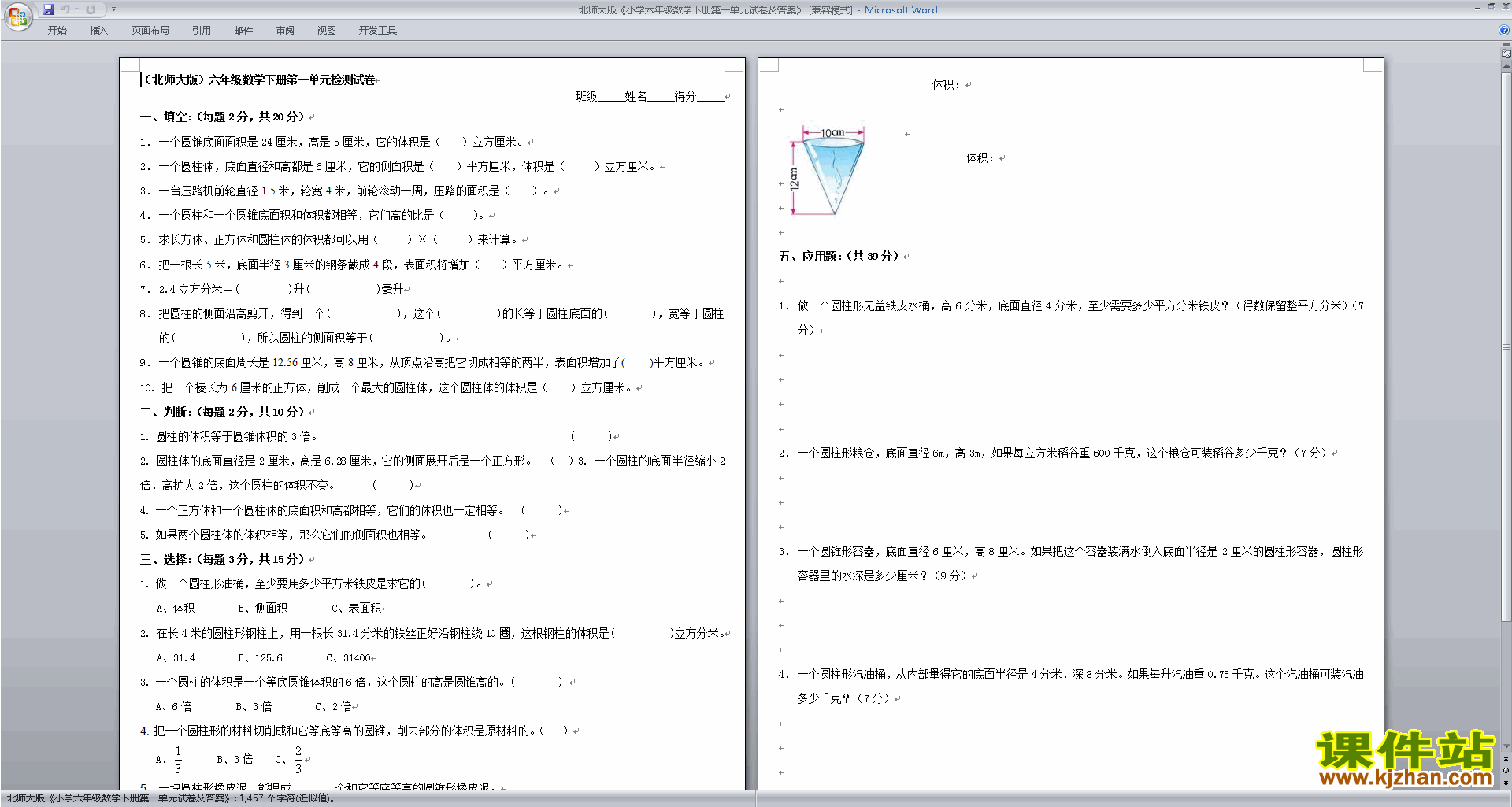Open Customize Quick Access Toolbar dropdown
This screenshot has width=1512, height=807.
[x=113, y=9]
